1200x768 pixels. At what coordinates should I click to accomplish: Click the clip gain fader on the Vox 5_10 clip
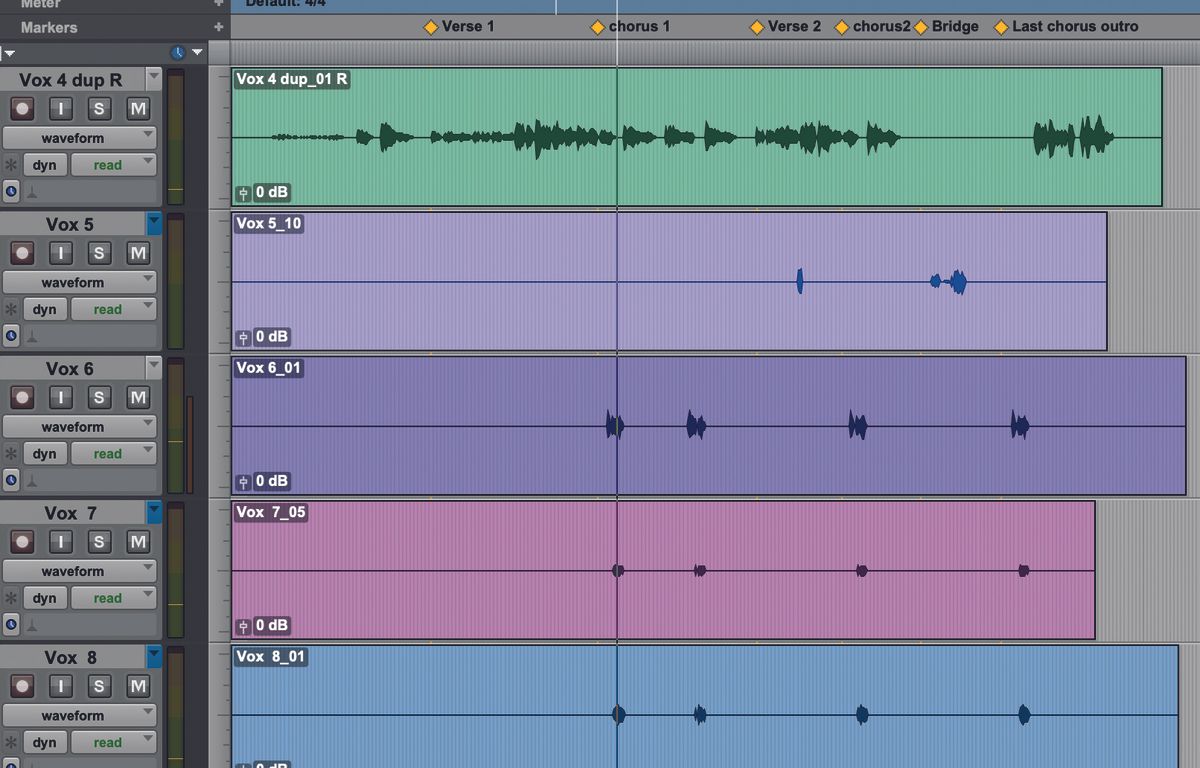tap(242, 337)
